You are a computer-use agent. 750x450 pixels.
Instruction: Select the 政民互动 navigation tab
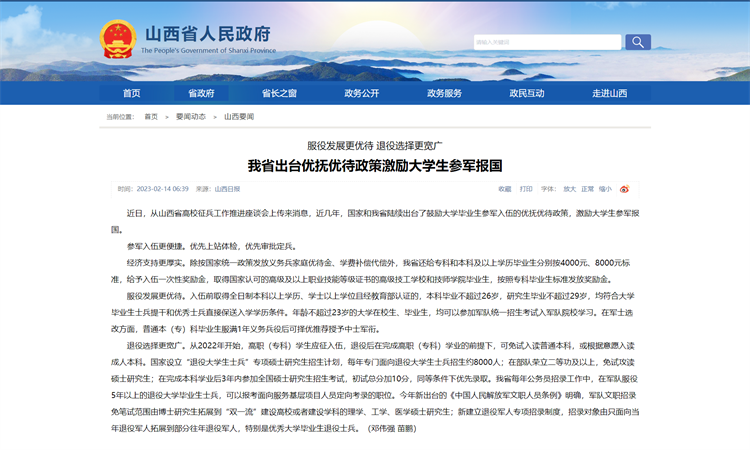tap(527, 93)
